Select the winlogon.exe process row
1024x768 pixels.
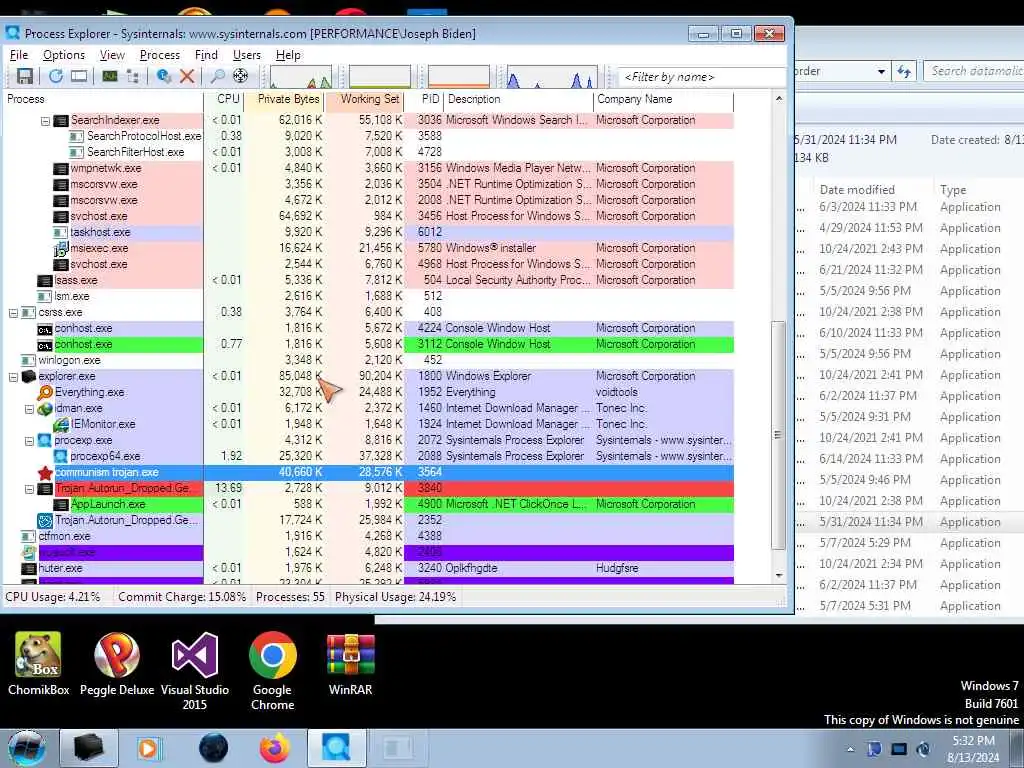coord(369,360)
